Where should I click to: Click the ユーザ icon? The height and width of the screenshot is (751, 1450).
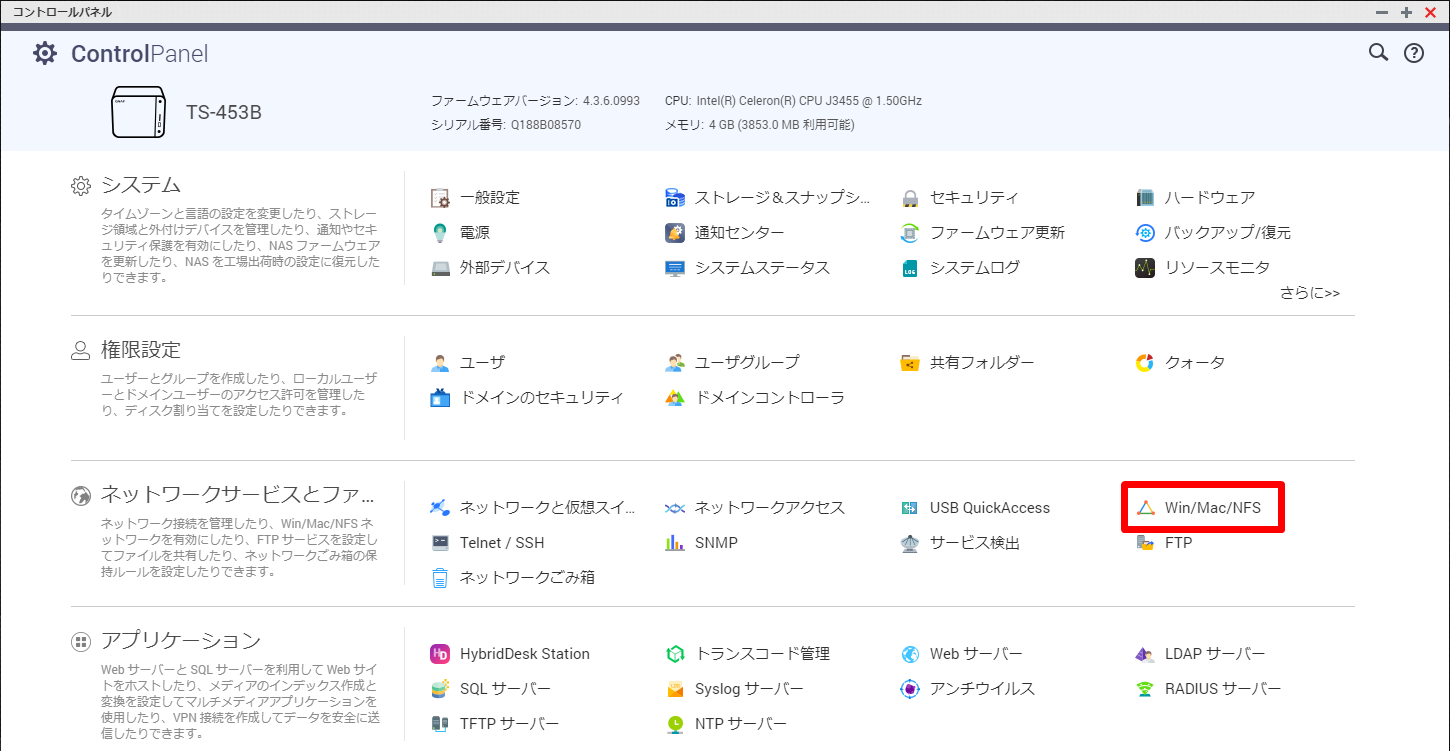440,363
